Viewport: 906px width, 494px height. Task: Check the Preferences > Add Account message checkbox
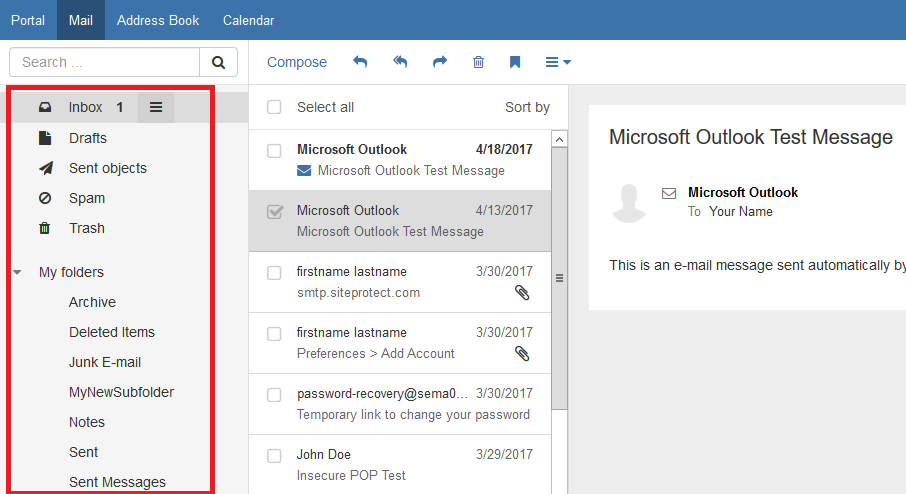coord(274,334)
